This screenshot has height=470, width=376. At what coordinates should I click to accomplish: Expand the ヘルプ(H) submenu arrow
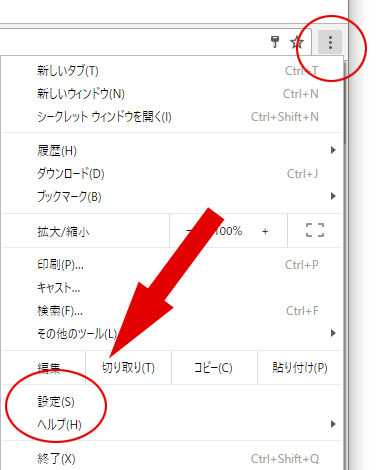(x=333, y=424)
